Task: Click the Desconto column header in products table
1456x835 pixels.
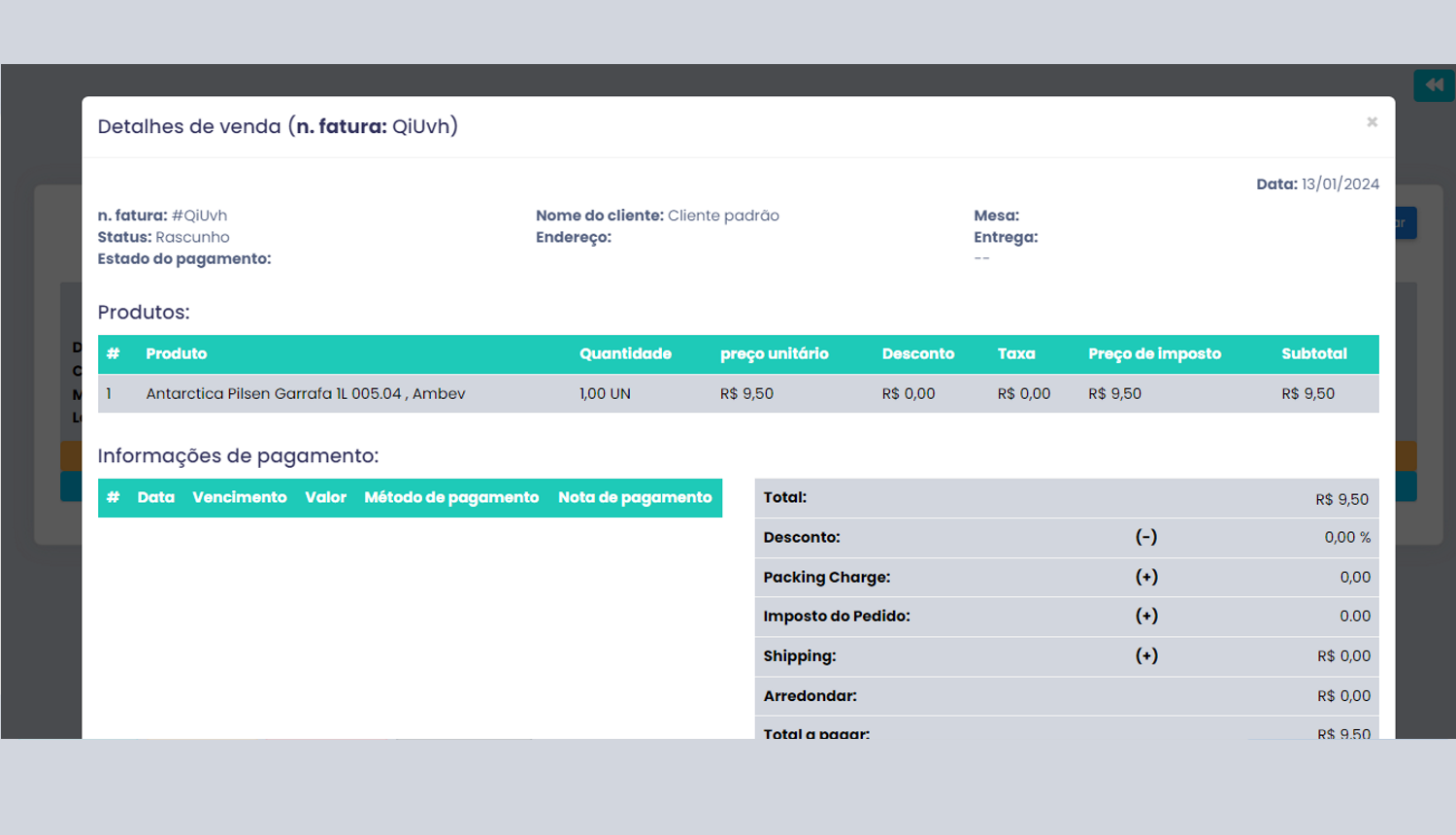Action: (917, 353)
